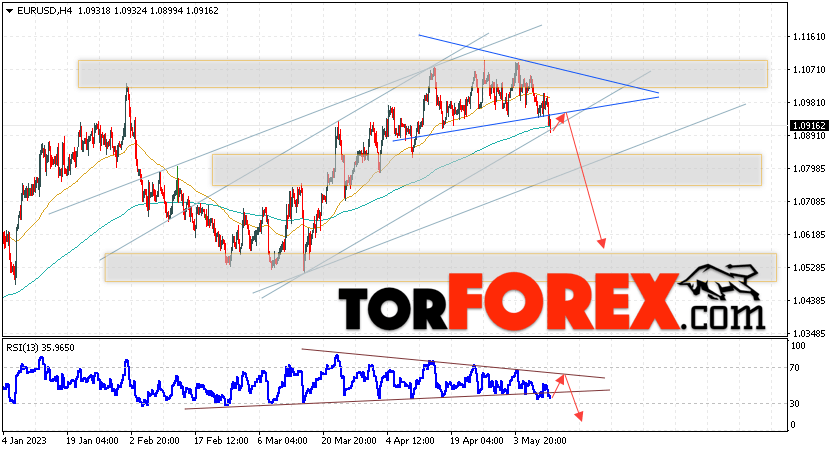
Task: Click the 19 Jan 04:00 time label
Action: click(x=92, y=441)
